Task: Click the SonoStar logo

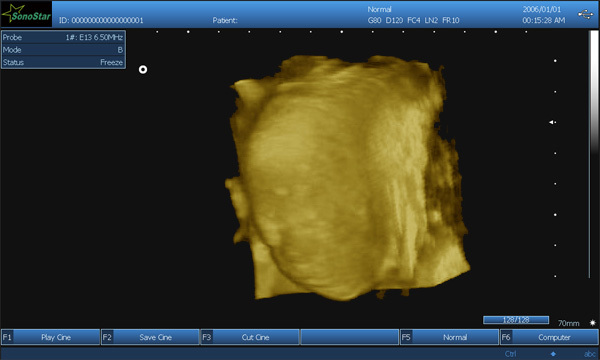Action: [x=26, y=14]
